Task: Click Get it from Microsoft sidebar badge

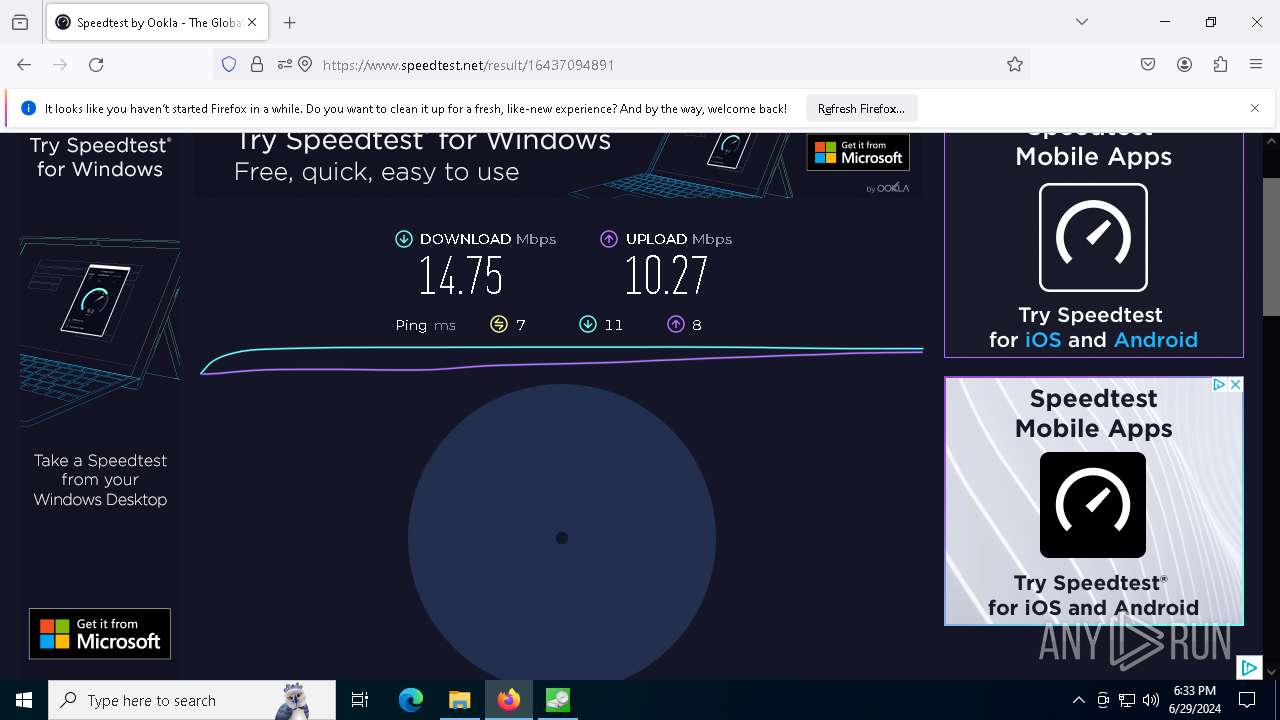Action: (100, 634)
